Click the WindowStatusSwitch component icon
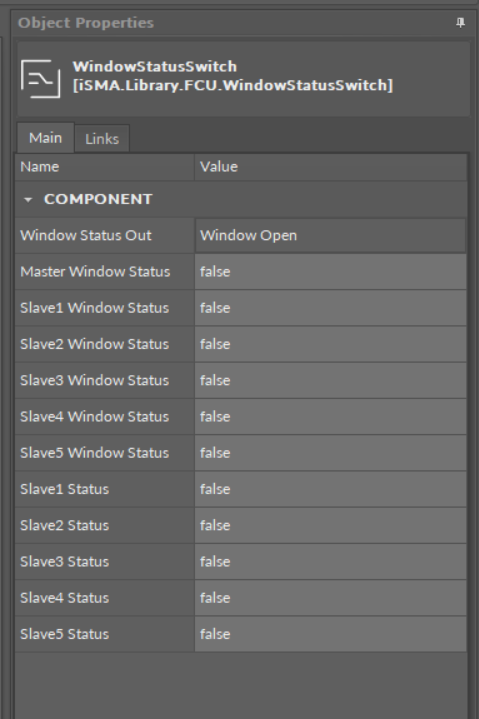Image resolution: width=479 pixels, height=719 pixels. [40, 78]
